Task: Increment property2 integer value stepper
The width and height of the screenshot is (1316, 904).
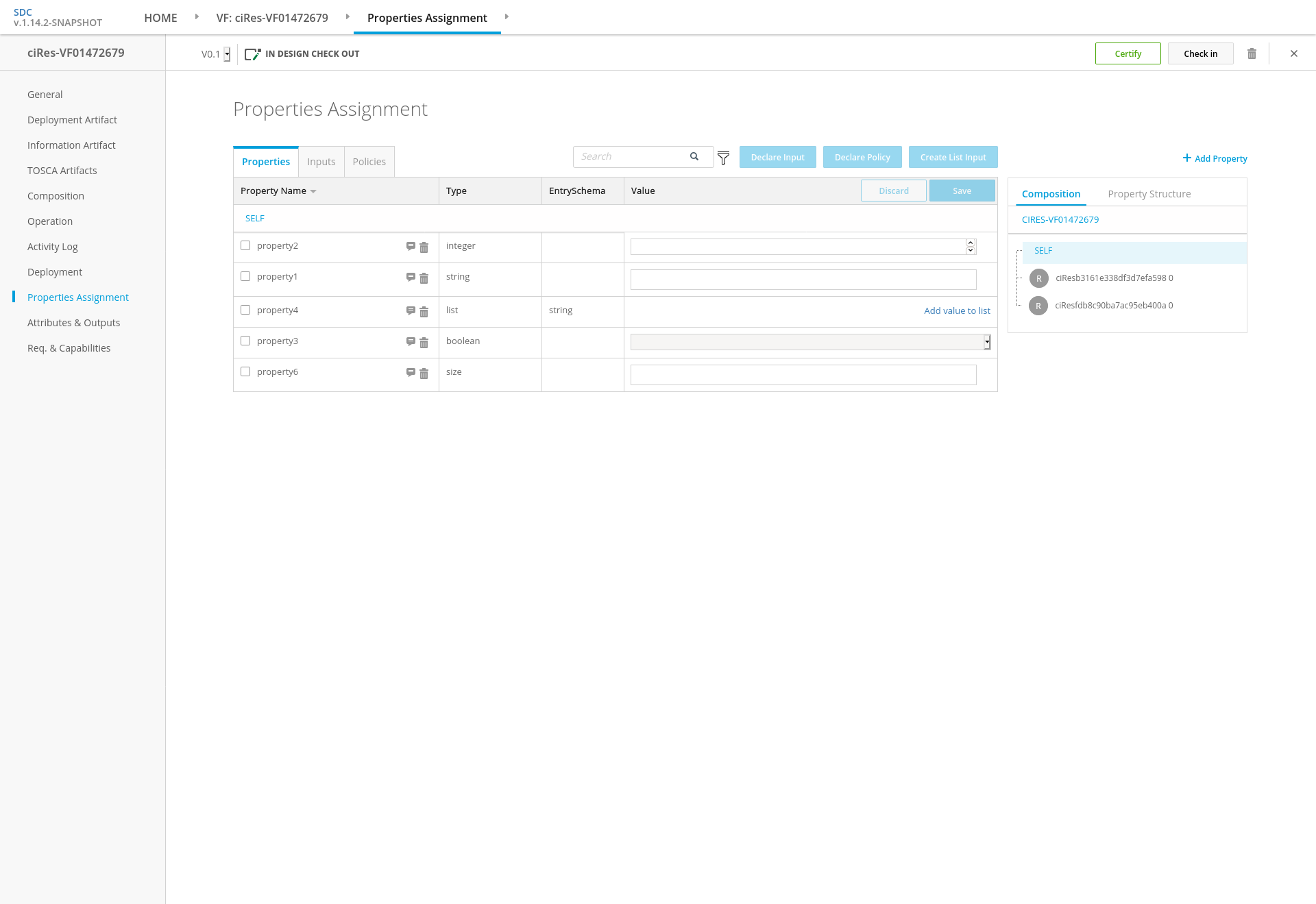Action: [971, 243]
